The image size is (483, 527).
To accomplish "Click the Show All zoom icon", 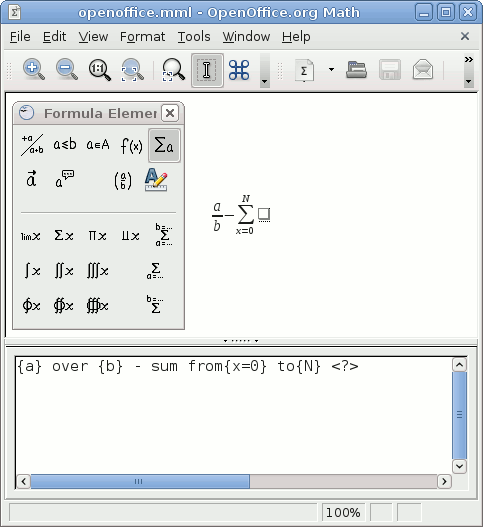I will (132, 70).
